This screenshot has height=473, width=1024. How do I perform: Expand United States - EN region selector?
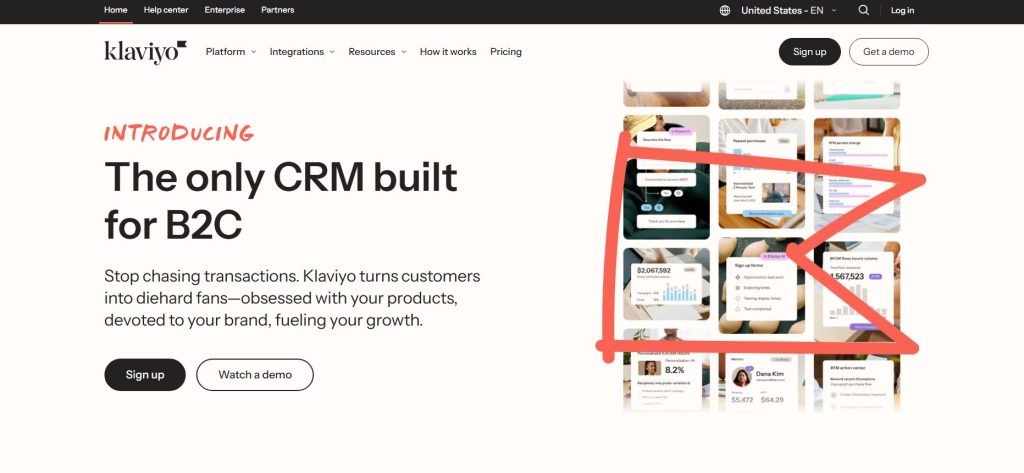pos(788,10)
